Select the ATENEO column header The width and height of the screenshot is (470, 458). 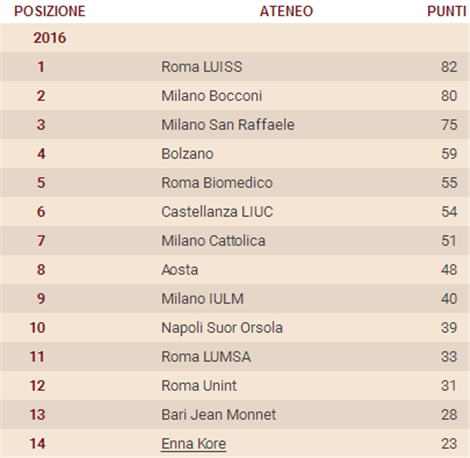coord(286,11)
